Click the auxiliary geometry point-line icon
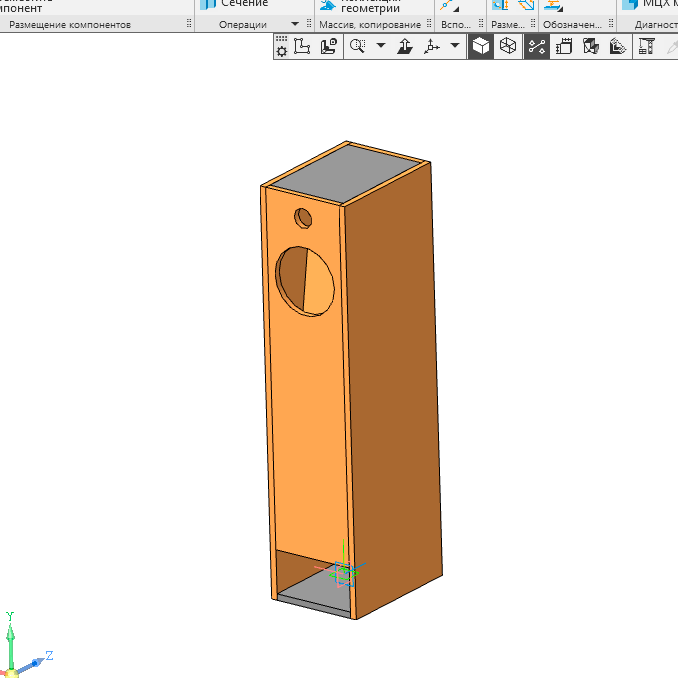This screenshot has height=678, width=678. pos(449,5)
